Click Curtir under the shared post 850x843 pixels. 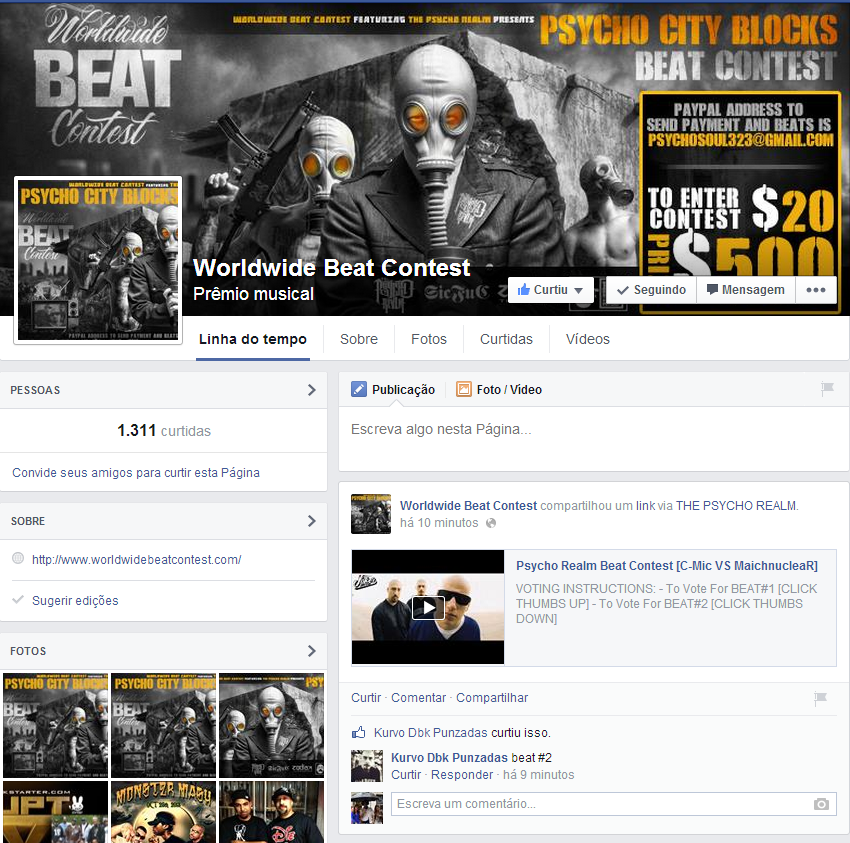(366, 698)
